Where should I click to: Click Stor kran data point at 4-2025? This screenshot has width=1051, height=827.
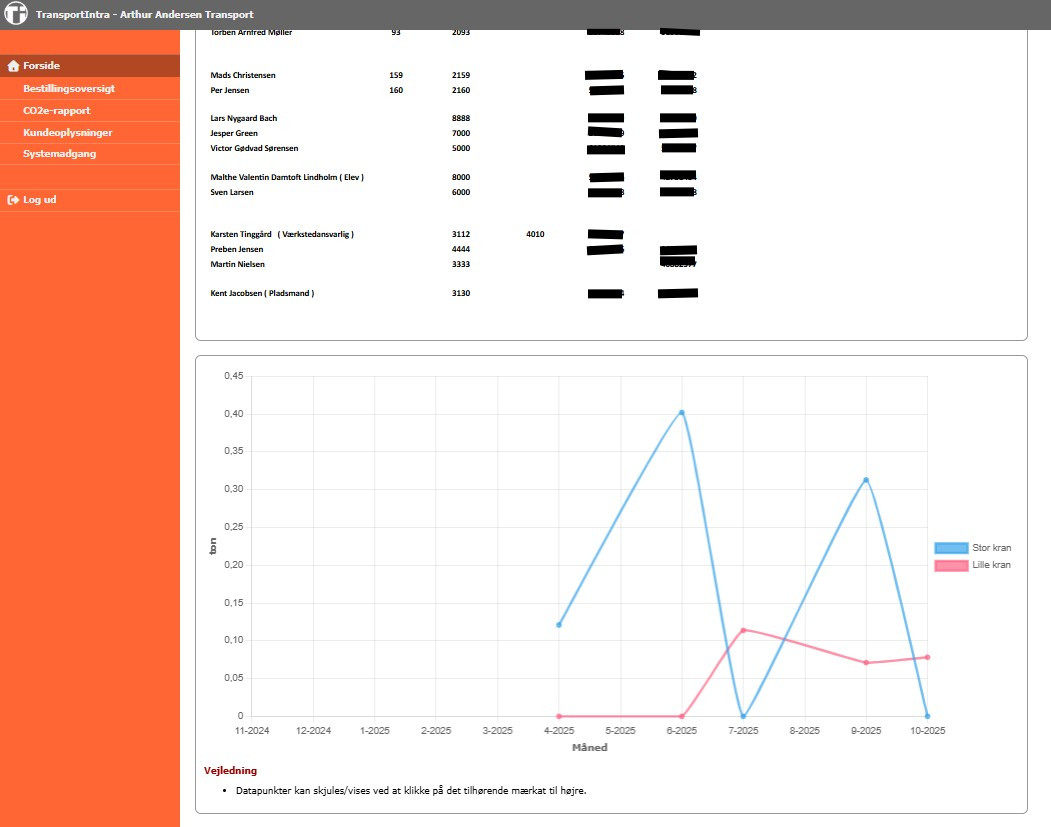click(x=559, y=625)
